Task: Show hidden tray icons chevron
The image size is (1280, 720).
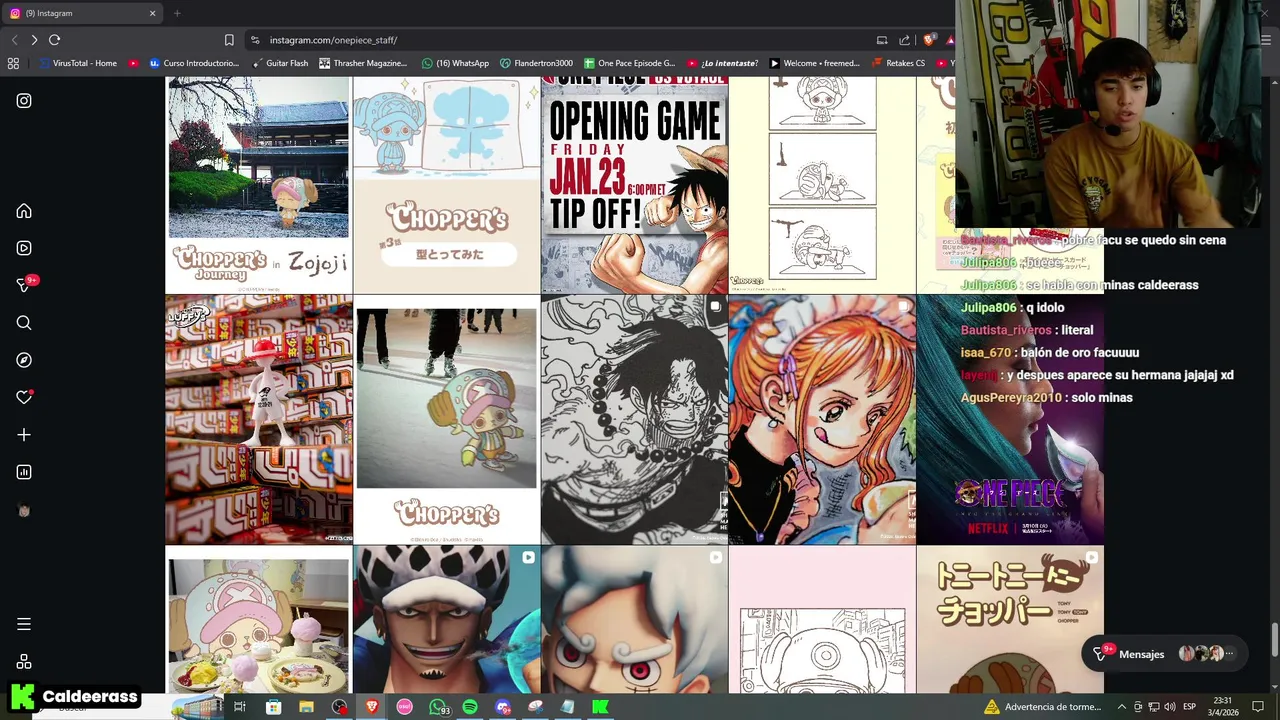Action: 1121,707
